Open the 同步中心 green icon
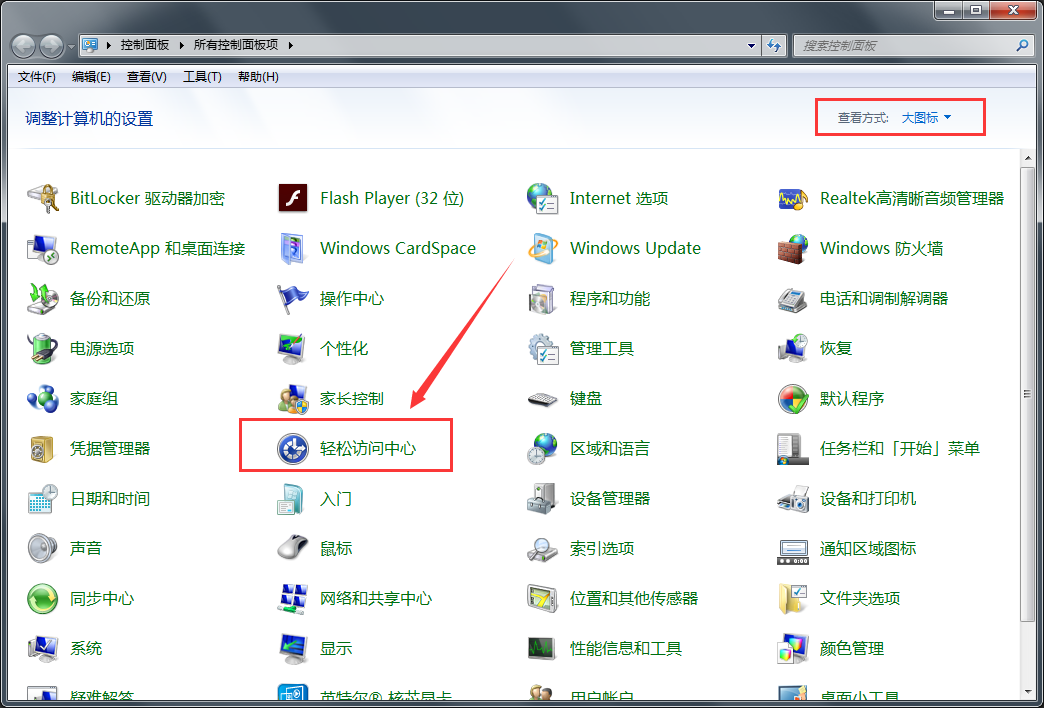Screen dimensions: 1044x708 43,598
